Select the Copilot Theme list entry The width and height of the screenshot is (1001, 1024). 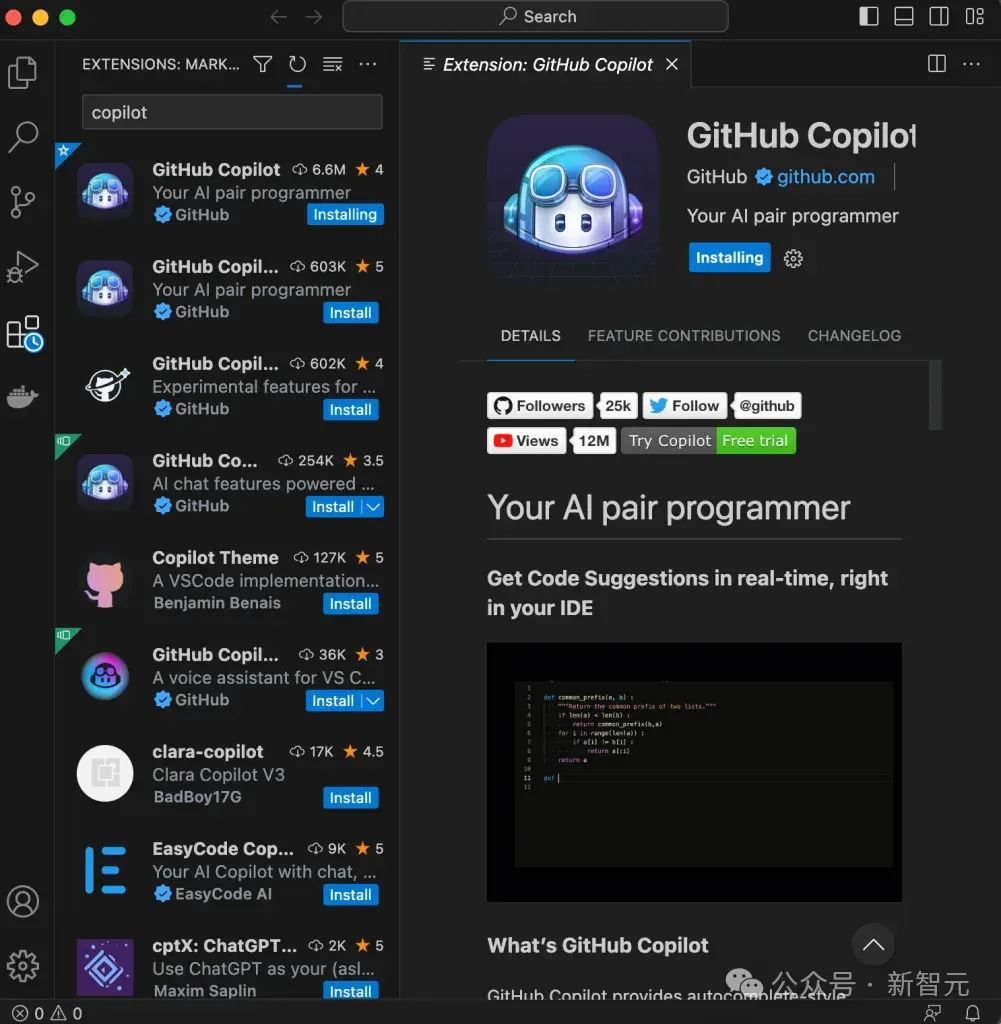coord(227,581)
